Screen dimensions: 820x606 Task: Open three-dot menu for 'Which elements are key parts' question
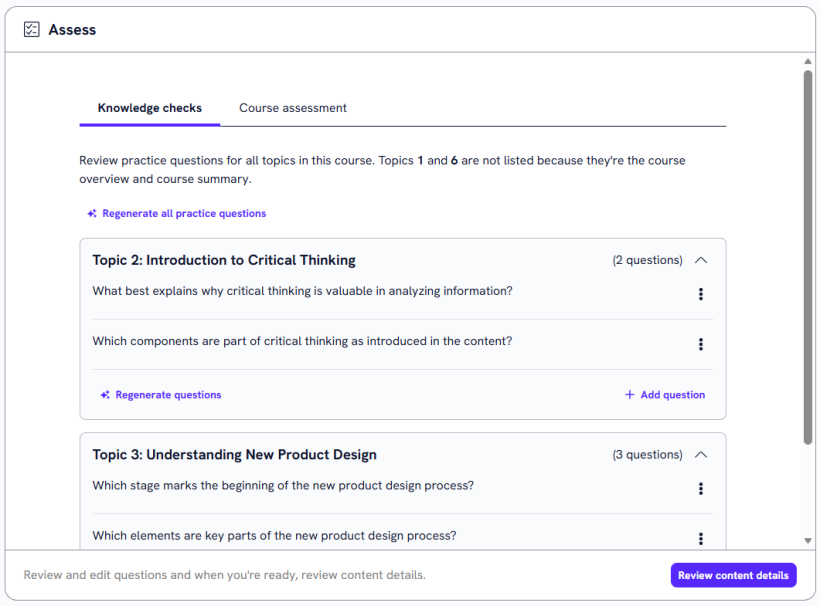(700, 538)
